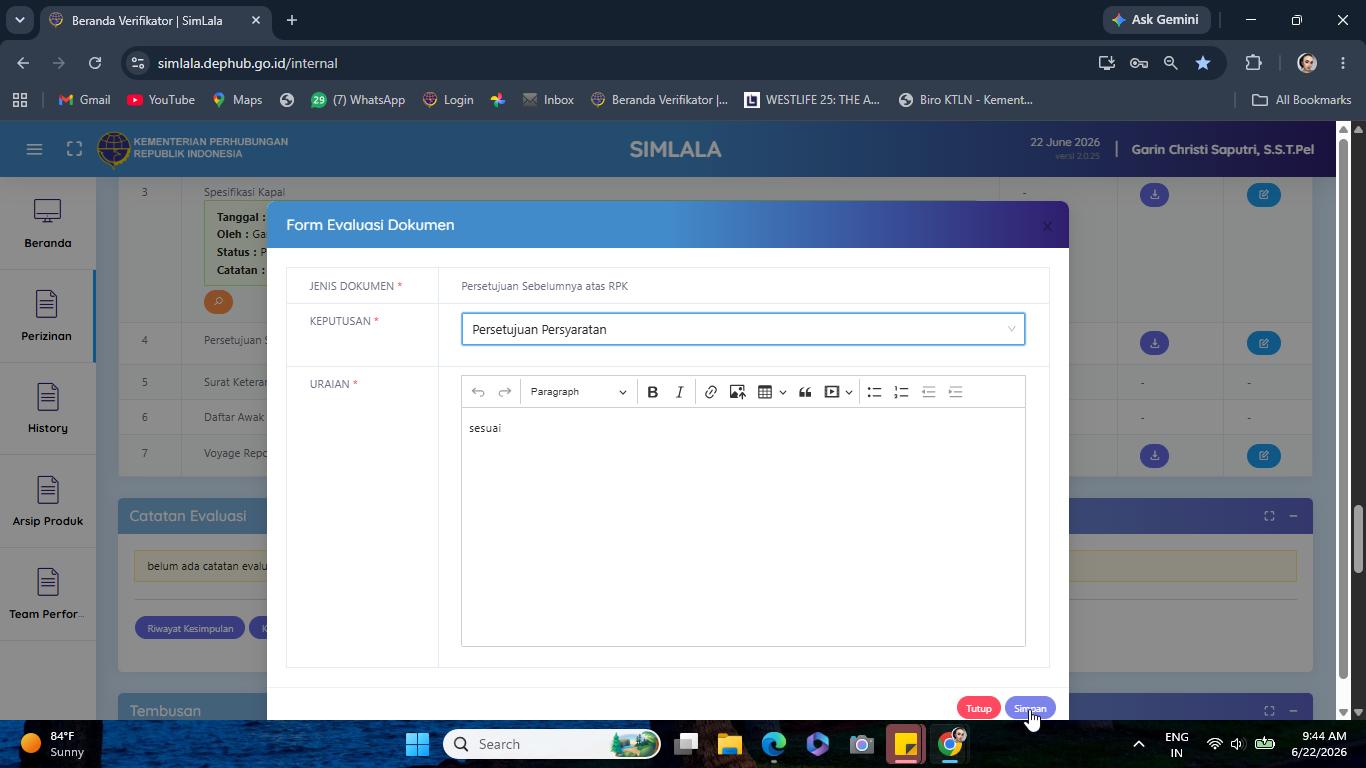Click edit icon for Voyage Report row

[x=1263, y=455]
